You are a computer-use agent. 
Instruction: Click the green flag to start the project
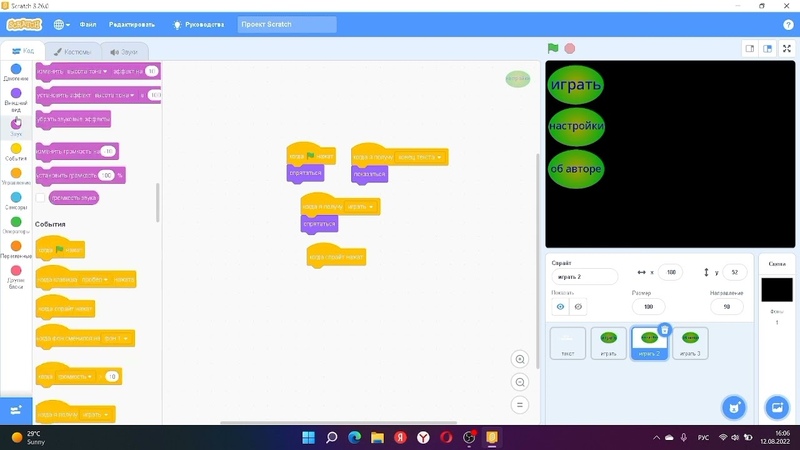point(553,48)
